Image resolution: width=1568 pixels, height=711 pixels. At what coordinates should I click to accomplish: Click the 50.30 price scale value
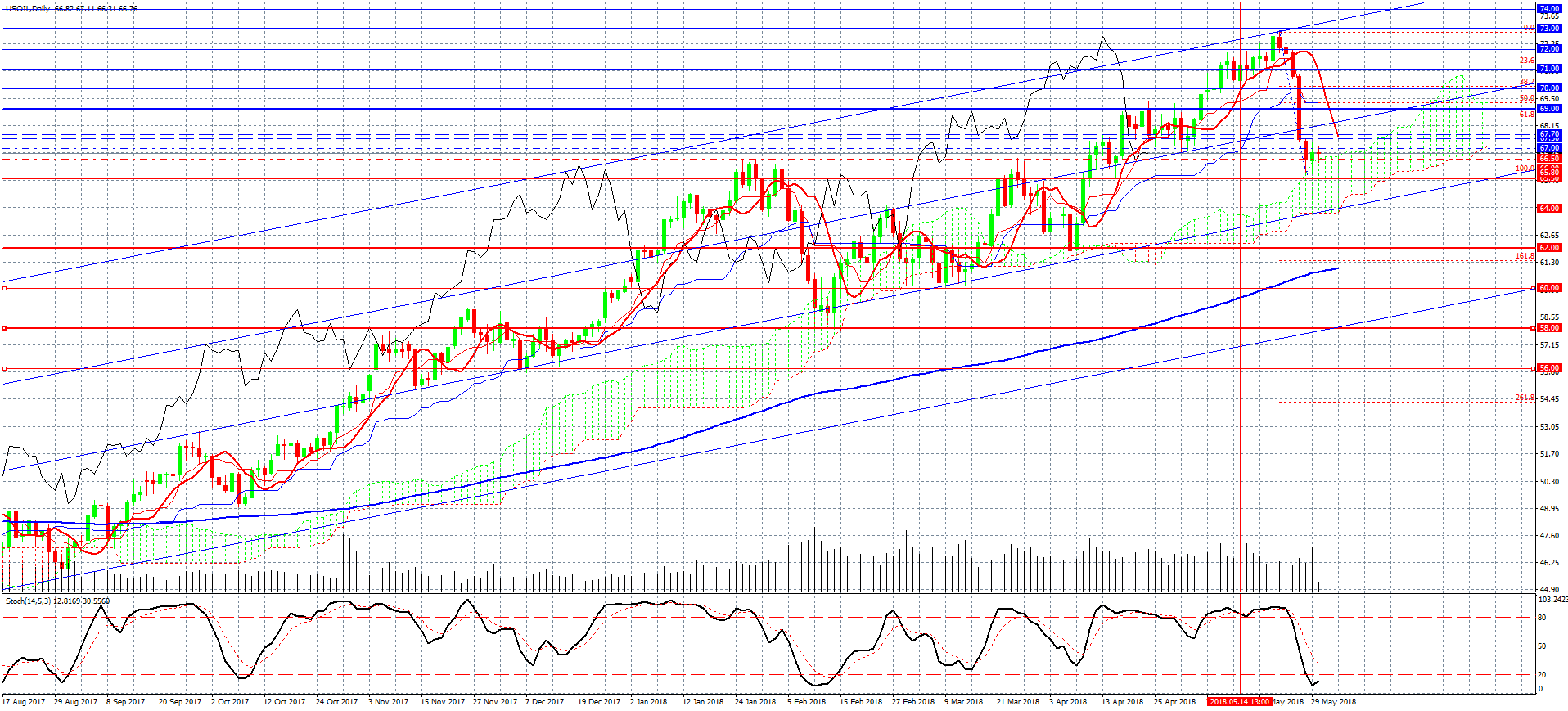(1549, 482)
